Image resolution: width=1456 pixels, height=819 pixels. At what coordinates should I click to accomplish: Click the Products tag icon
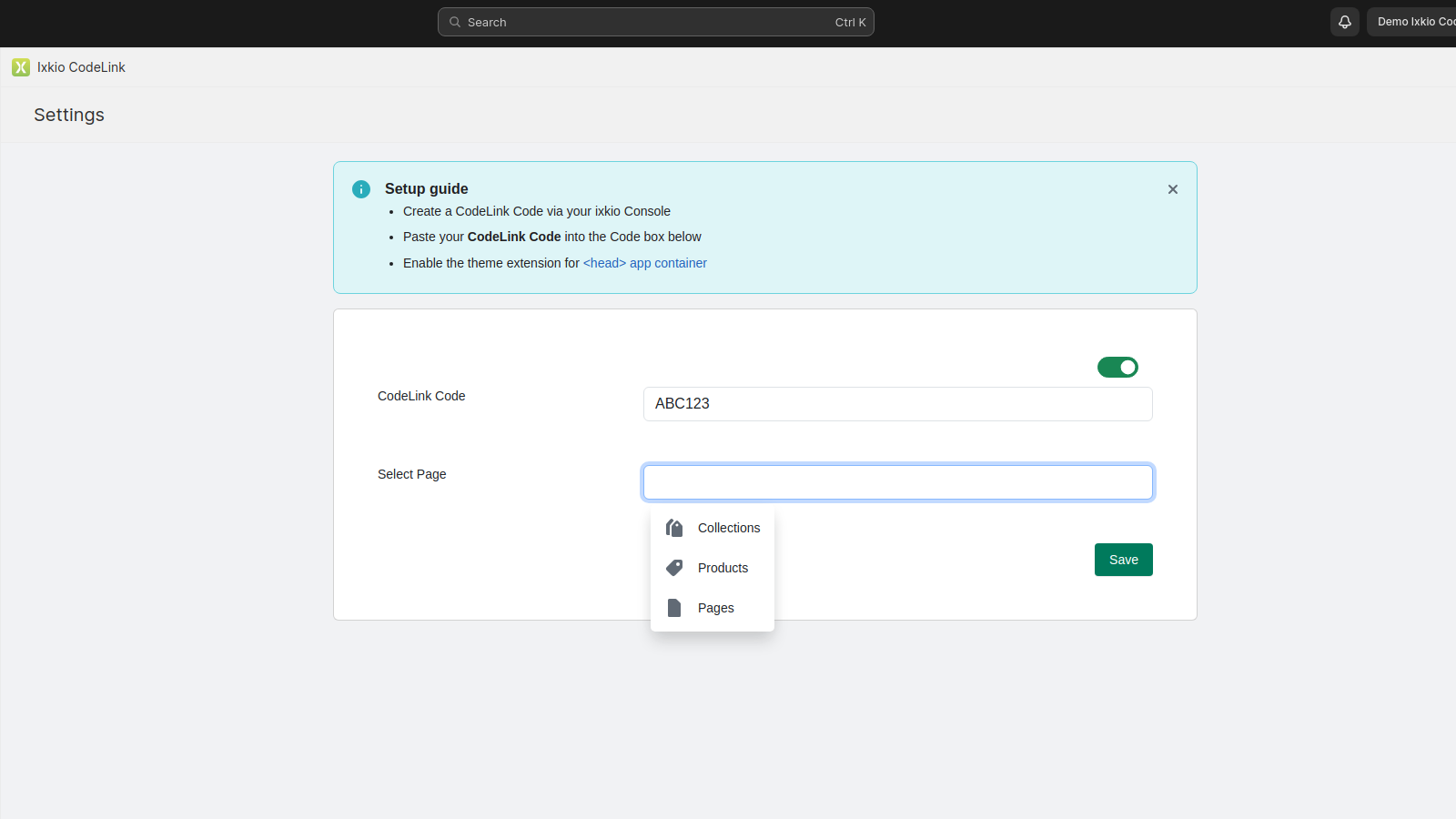(x=673, y=568)
